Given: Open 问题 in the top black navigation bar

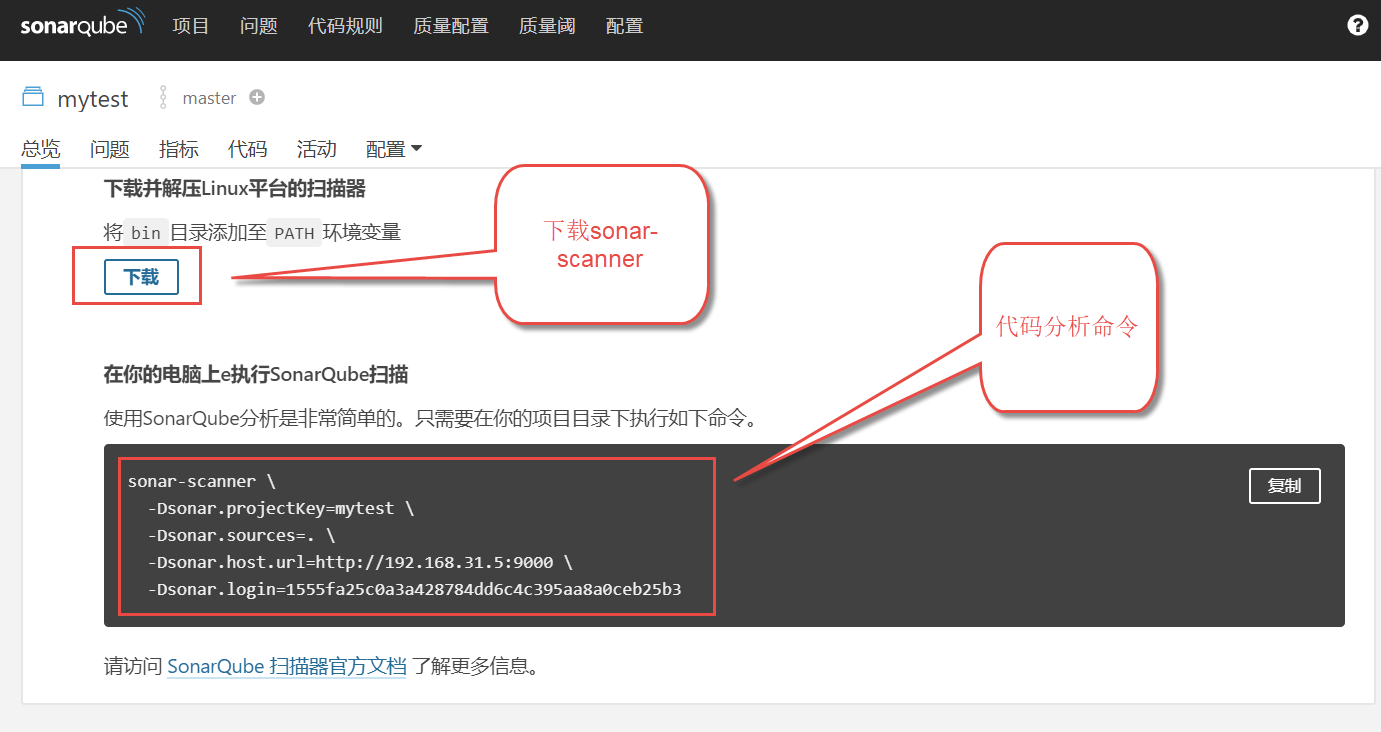Looking at the screenshot, I should click(259, 26).
